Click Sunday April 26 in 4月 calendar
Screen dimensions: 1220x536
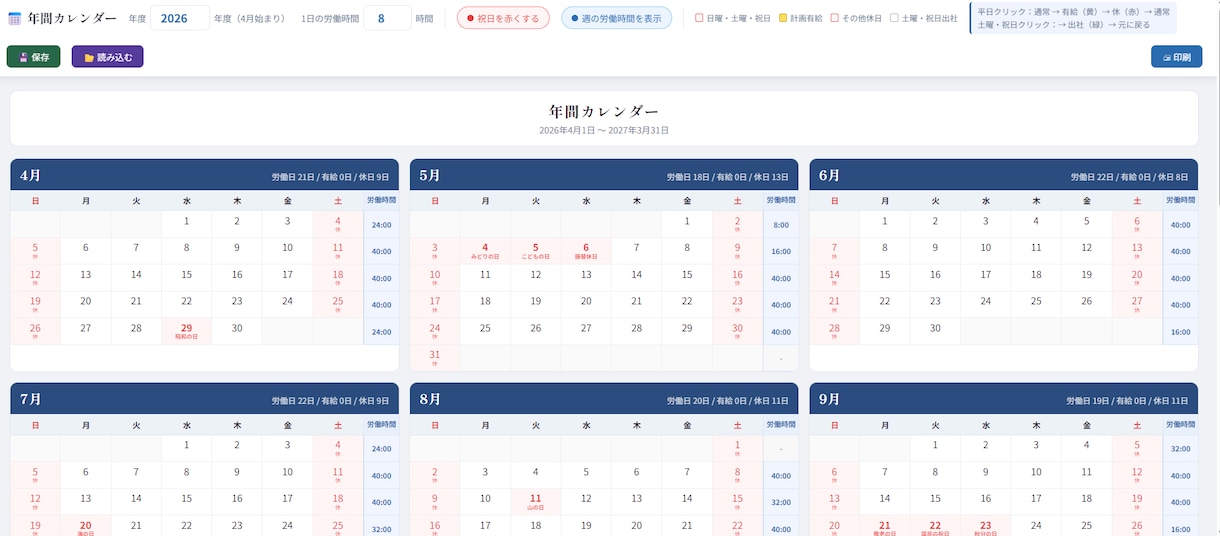coord(35,331)
